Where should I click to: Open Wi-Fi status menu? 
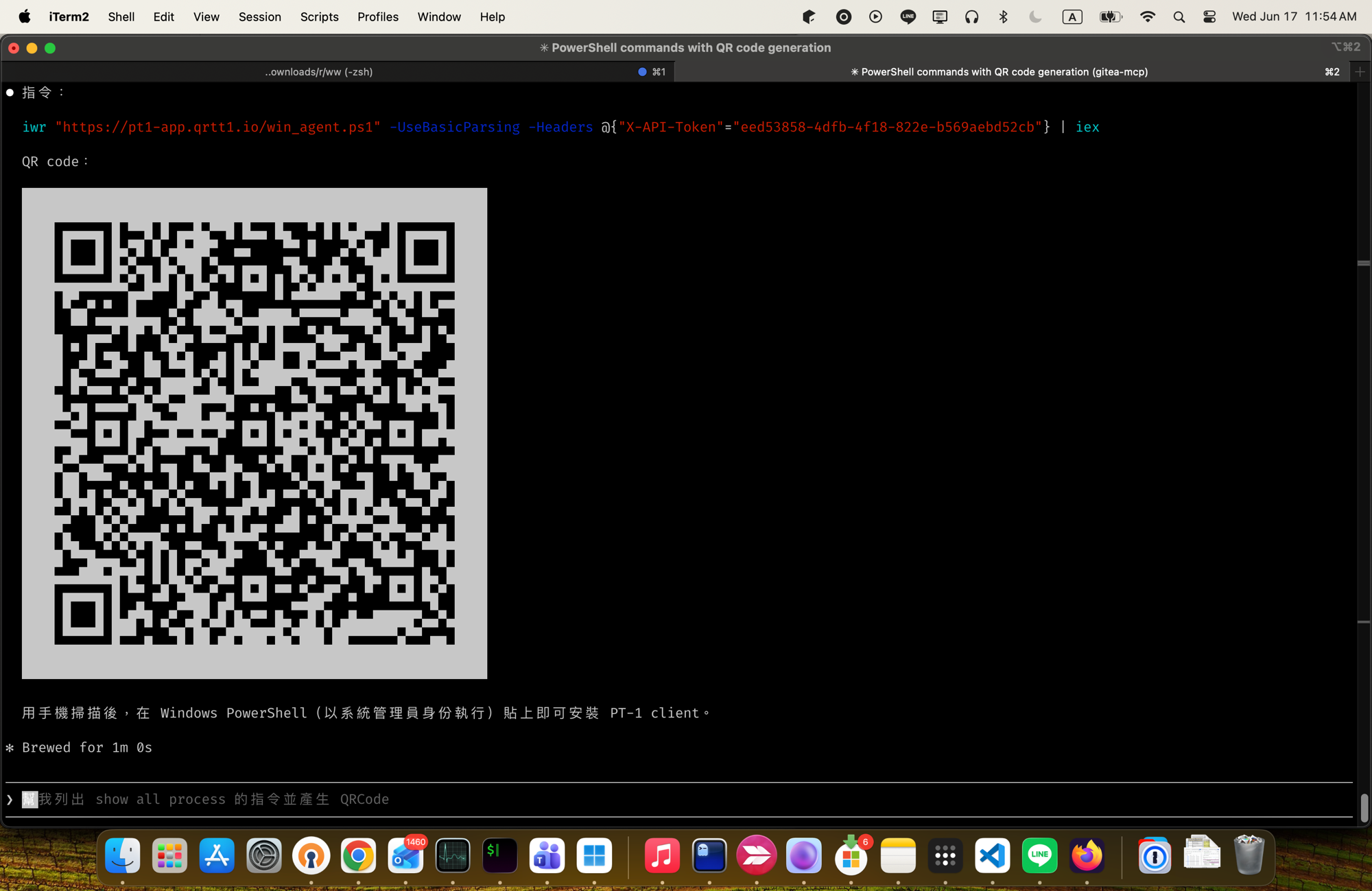(1147, 16)
